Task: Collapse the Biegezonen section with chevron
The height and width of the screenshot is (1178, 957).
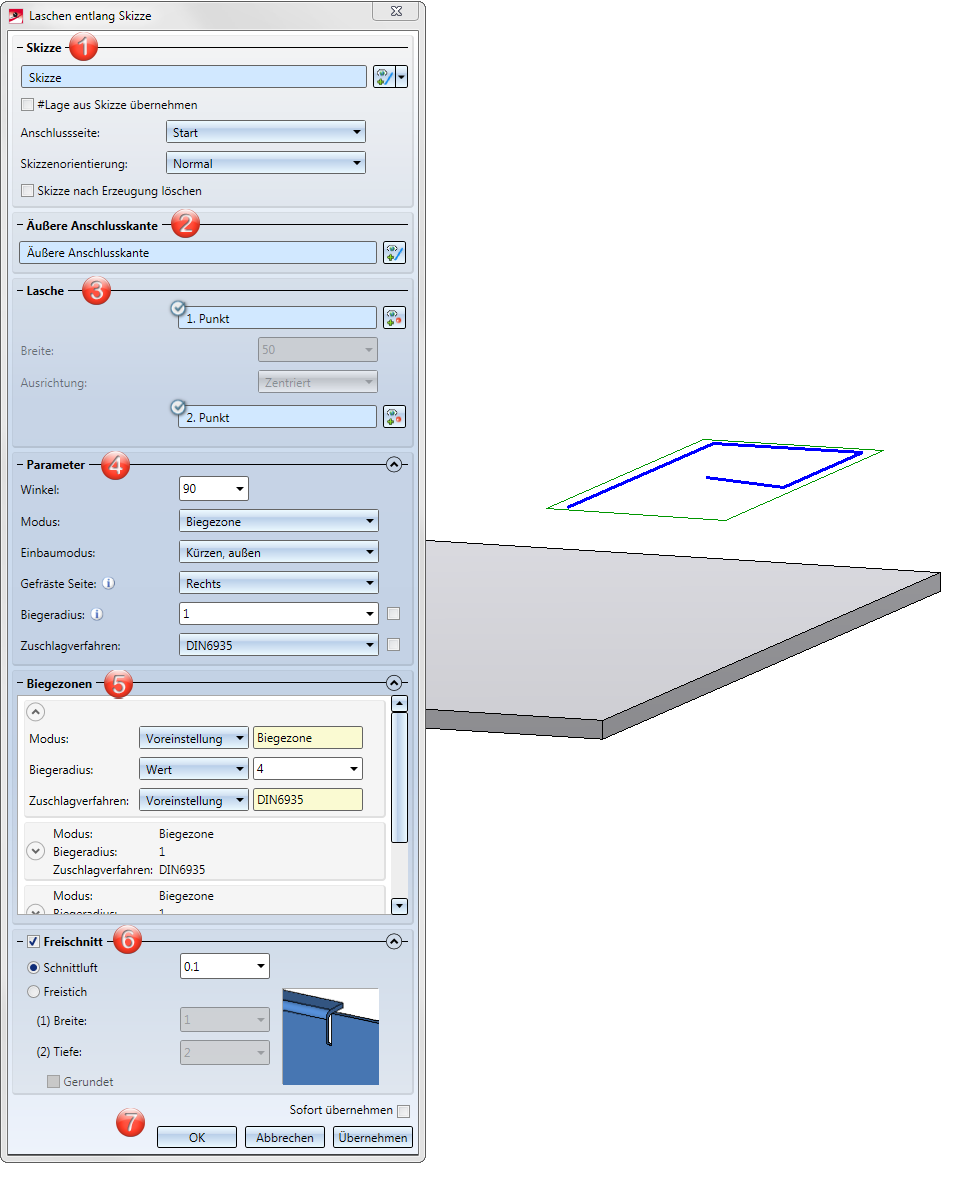Action: pyautogui.click(x=394, y=683)
